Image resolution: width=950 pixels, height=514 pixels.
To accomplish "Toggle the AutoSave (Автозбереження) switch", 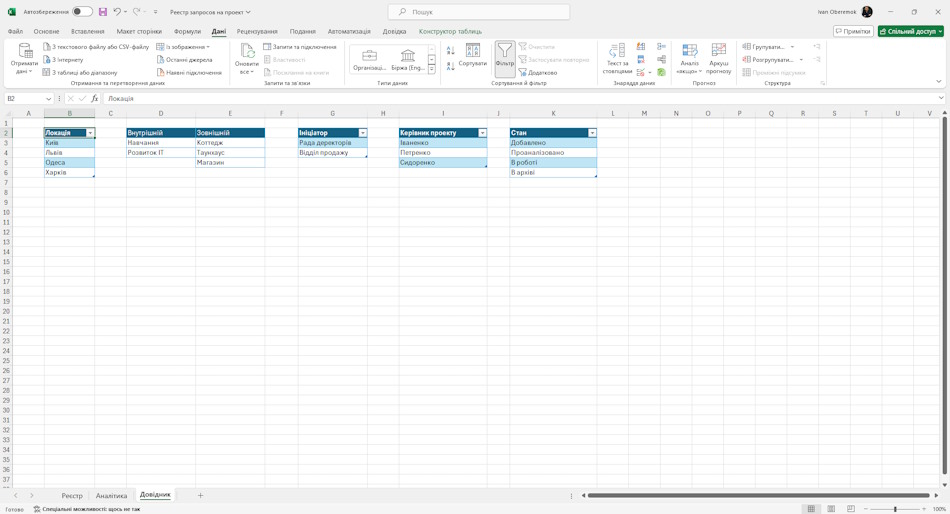I will pos(82,12).
